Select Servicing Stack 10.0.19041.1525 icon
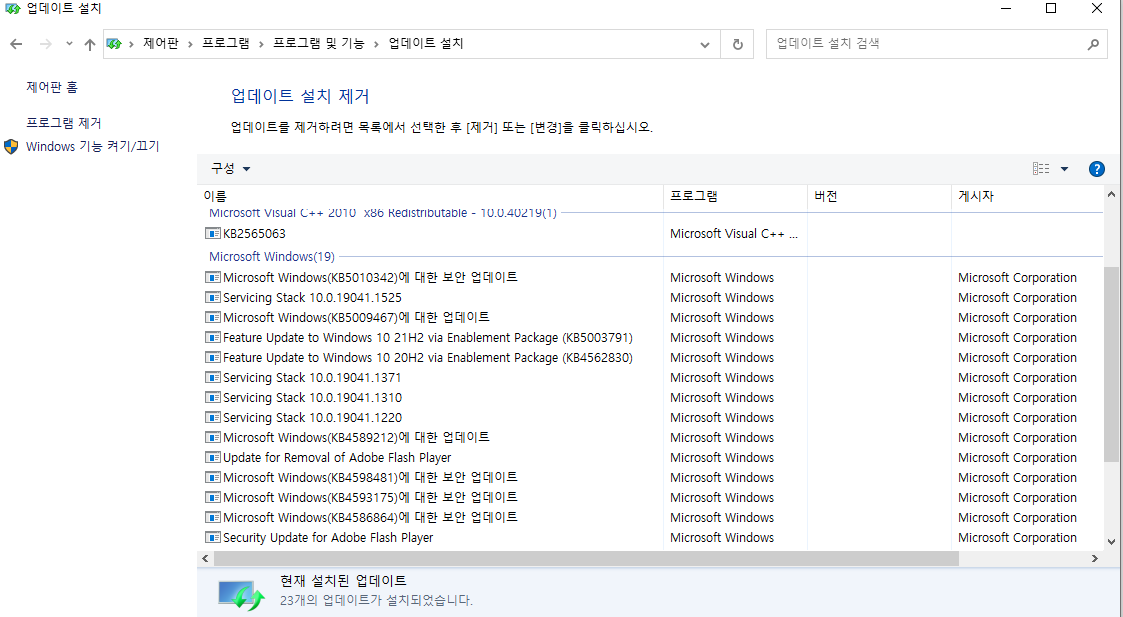 pos(213,297)
